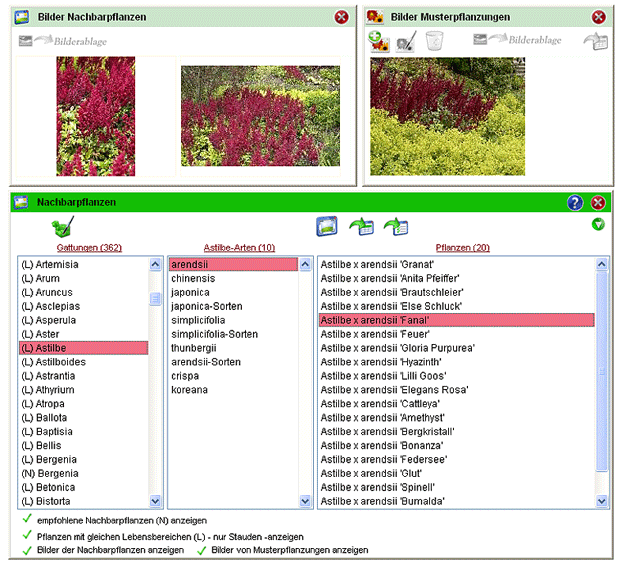Click the Bilder Musterpflanzungen title bar icon
630x567 pixels.
pyautogui.click(x=375, y=17)
